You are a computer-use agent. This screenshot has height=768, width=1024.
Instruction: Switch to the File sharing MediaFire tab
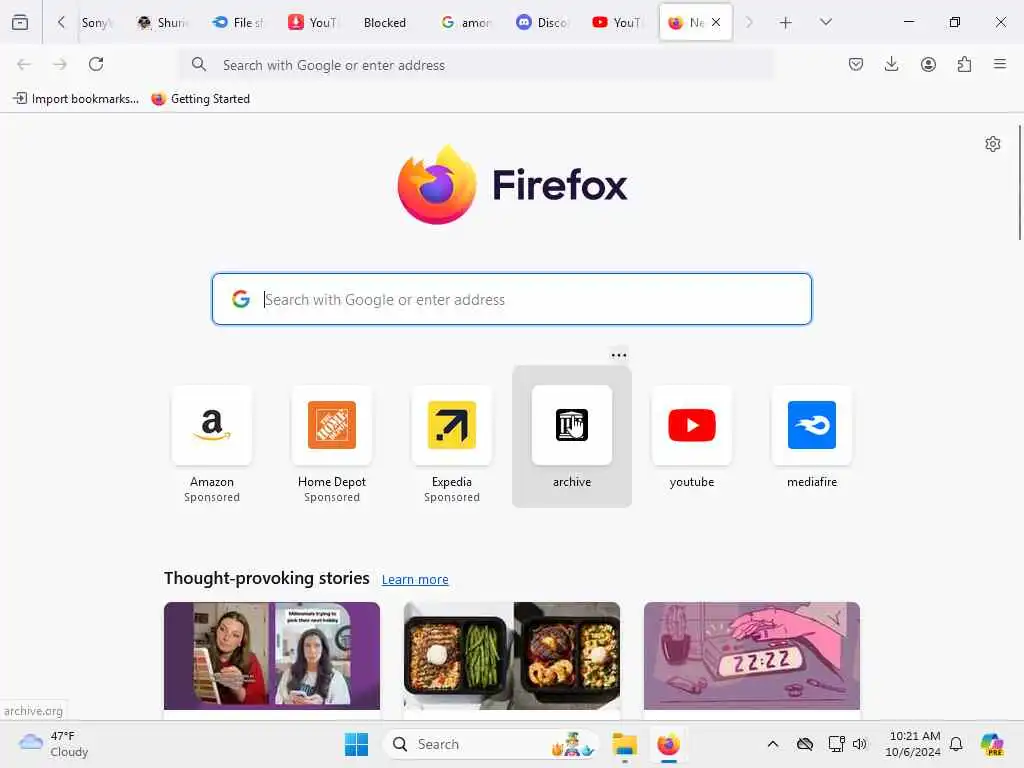(238, 23)
